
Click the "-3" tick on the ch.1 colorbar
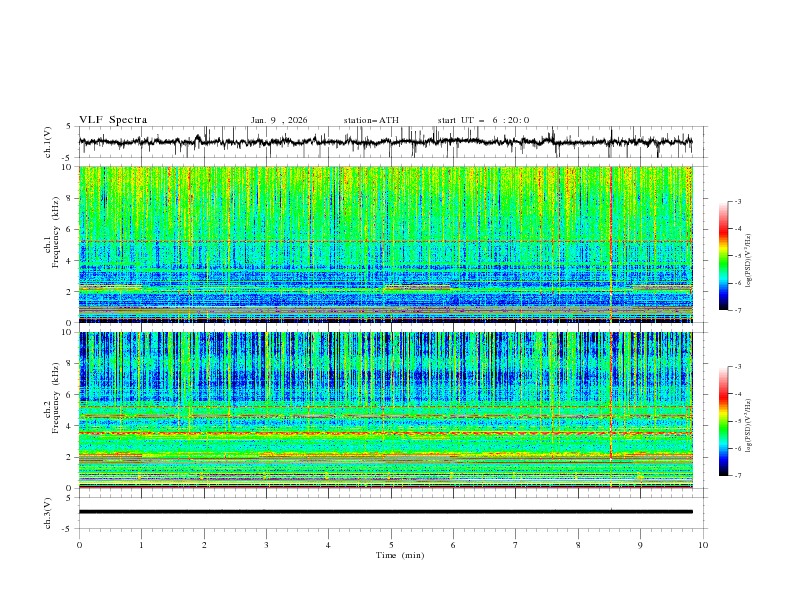[738, 201]
